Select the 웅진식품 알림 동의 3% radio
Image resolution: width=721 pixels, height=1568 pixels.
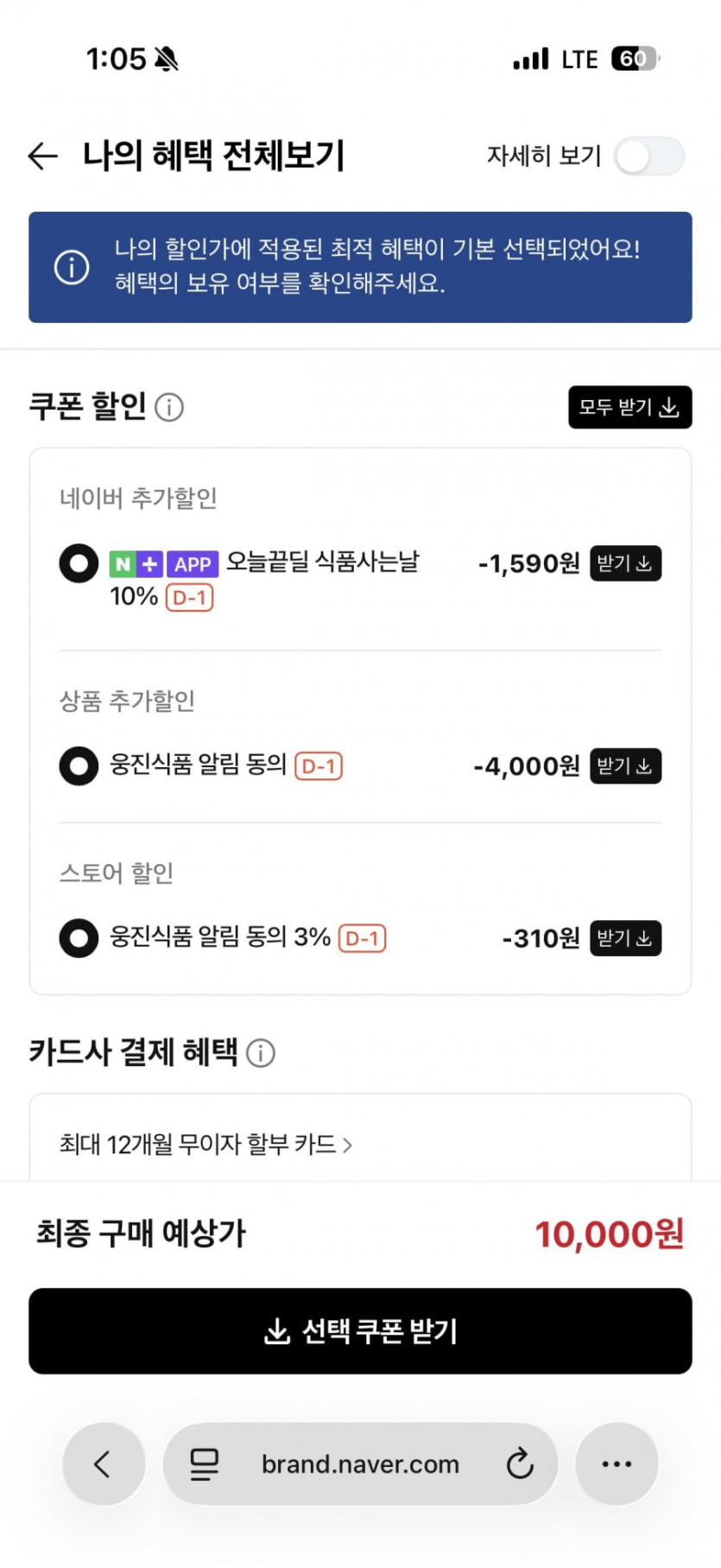click(79, 938)
